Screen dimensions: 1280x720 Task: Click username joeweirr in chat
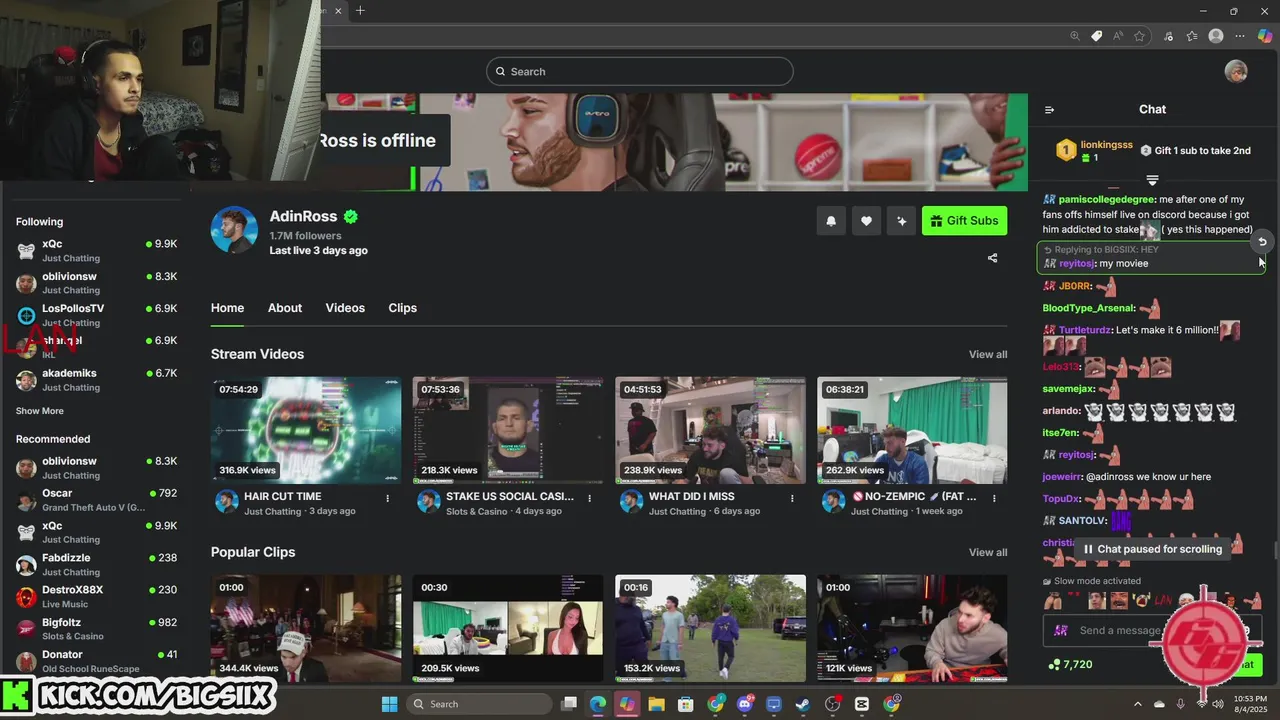(x=1062, y=477)
